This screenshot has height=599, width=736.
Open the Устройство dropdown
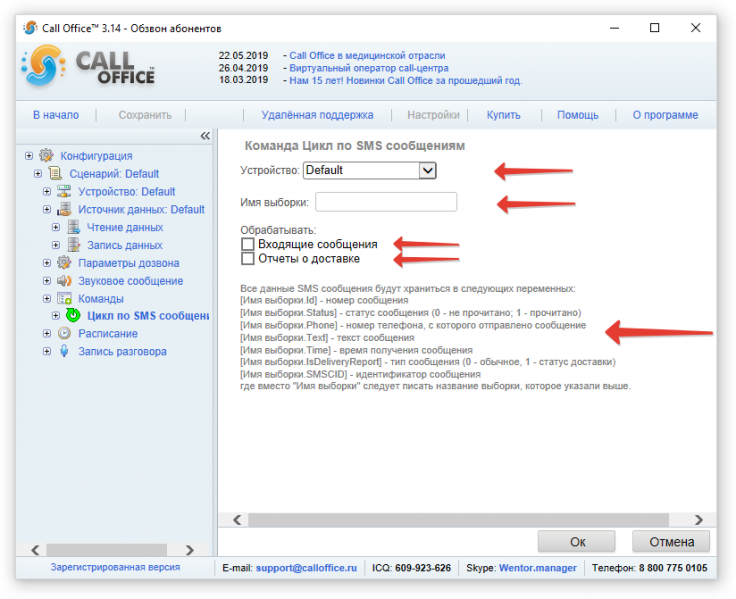click(428, 170)
